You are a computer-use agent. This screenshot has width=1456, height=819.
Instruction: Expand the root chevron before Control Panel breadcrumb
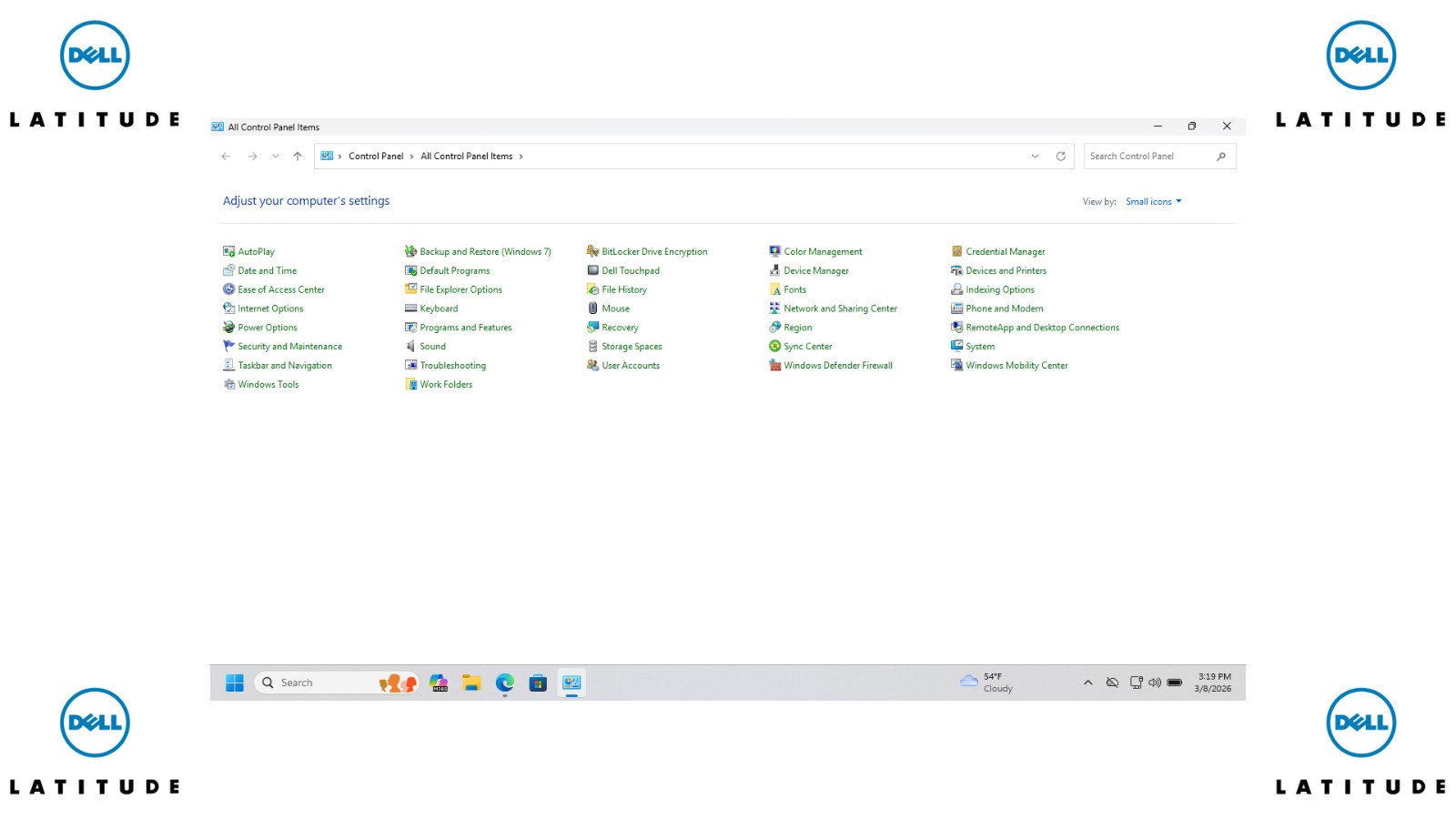(x=339, y=157)
